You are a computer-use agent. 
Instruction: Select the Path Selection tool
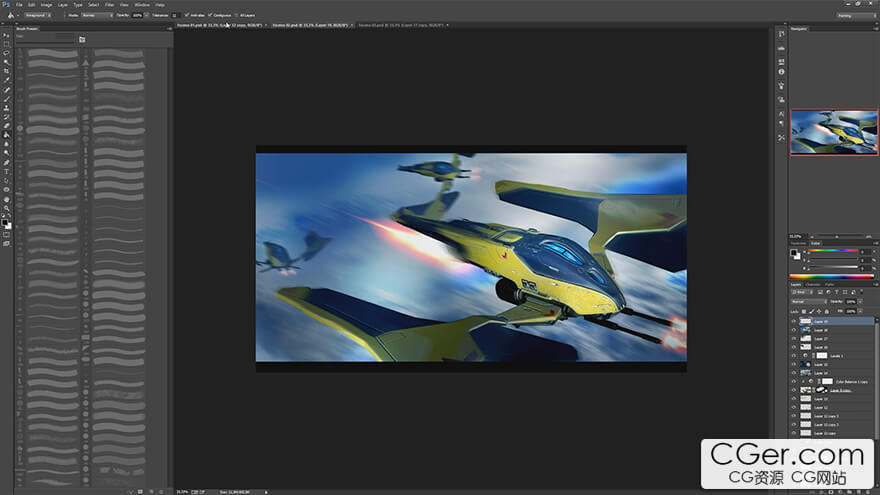click(6, 181)
